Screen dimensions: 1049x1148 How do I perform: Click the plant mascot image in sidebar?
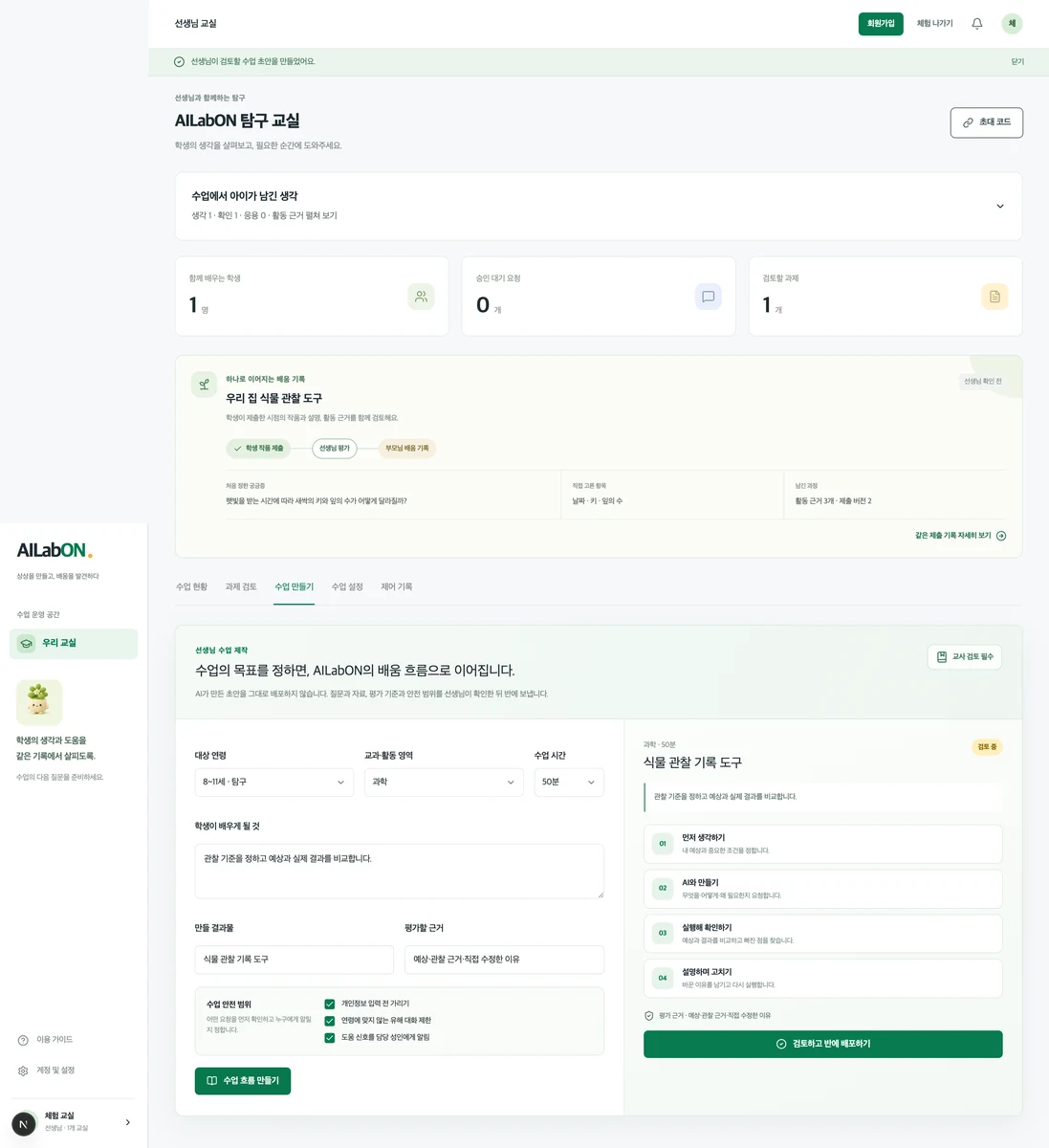pyautogui.click(x=39, y=702)
